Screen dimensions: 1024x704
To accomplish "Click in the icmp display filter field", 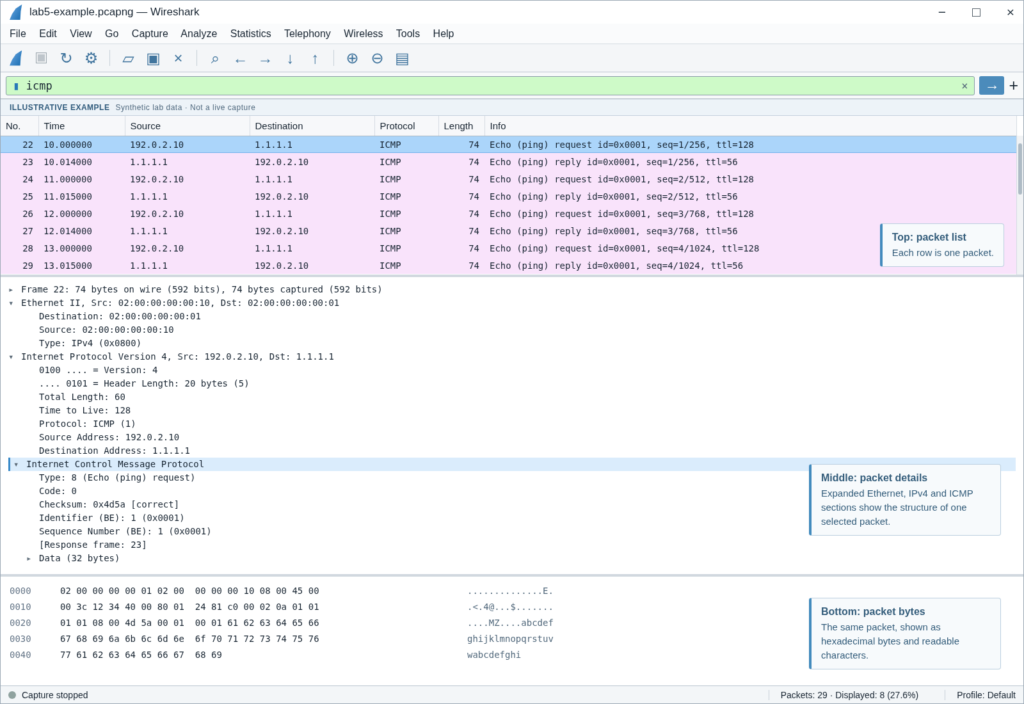I will [490, 86].
